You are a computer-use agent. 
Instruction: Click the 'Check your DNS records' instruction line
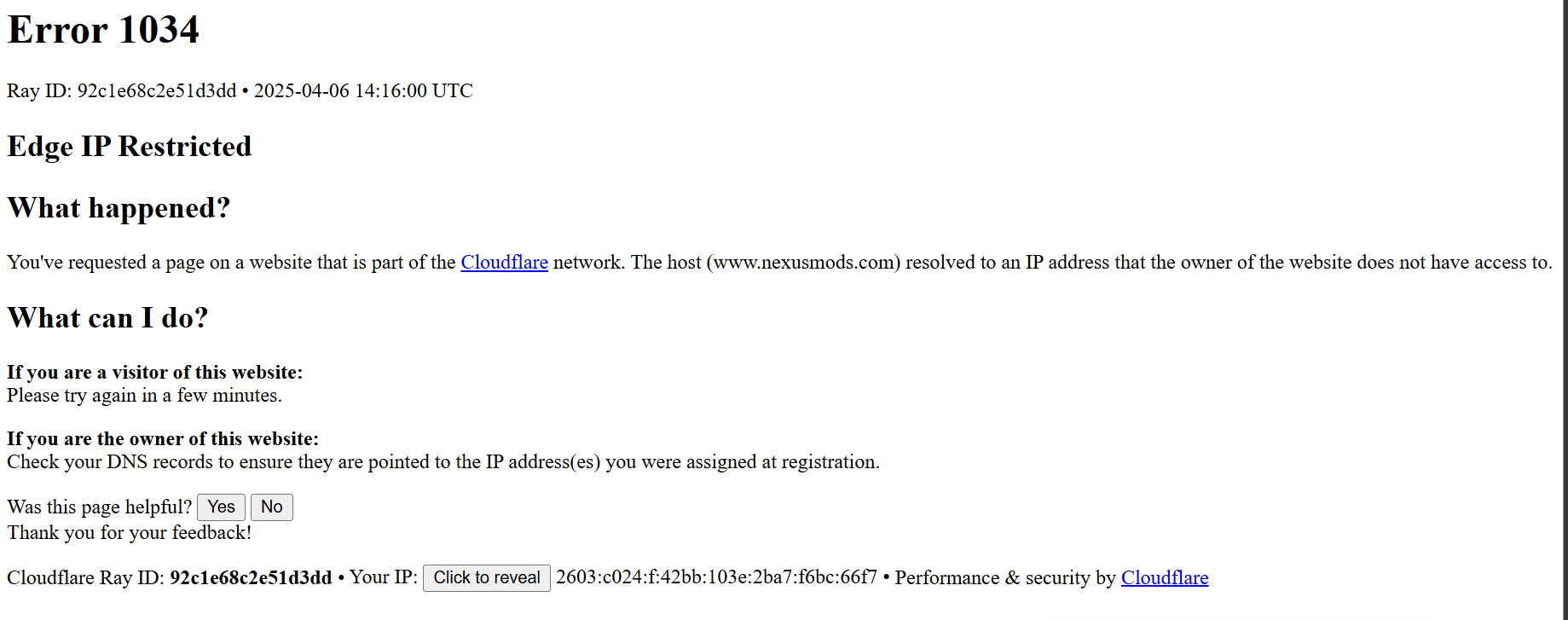pyautogui.click(x=443, y=462)
